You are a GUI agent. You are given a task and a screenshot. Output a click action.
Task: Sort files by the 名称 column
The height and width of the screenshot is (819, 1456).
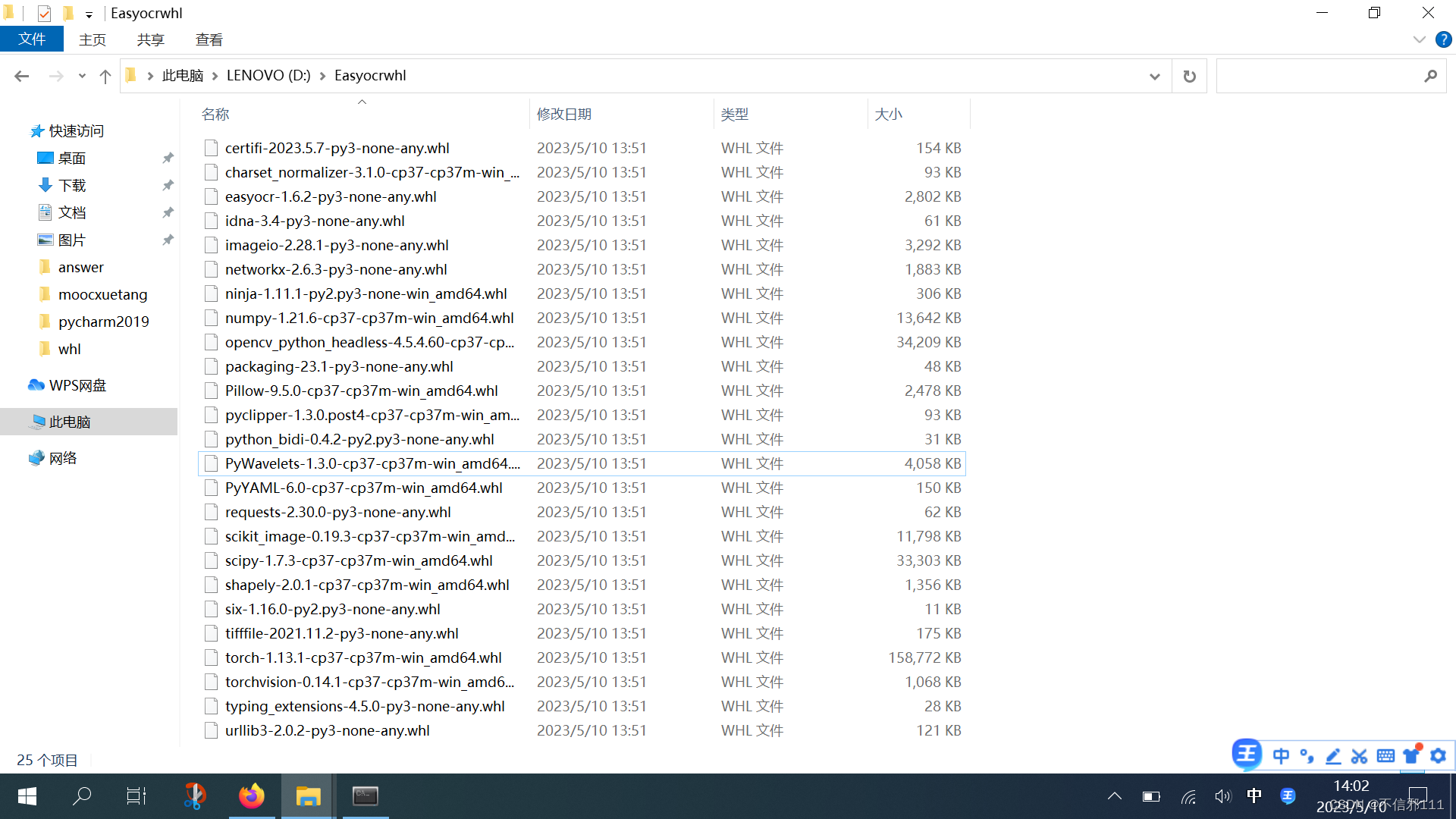point(215,115)
